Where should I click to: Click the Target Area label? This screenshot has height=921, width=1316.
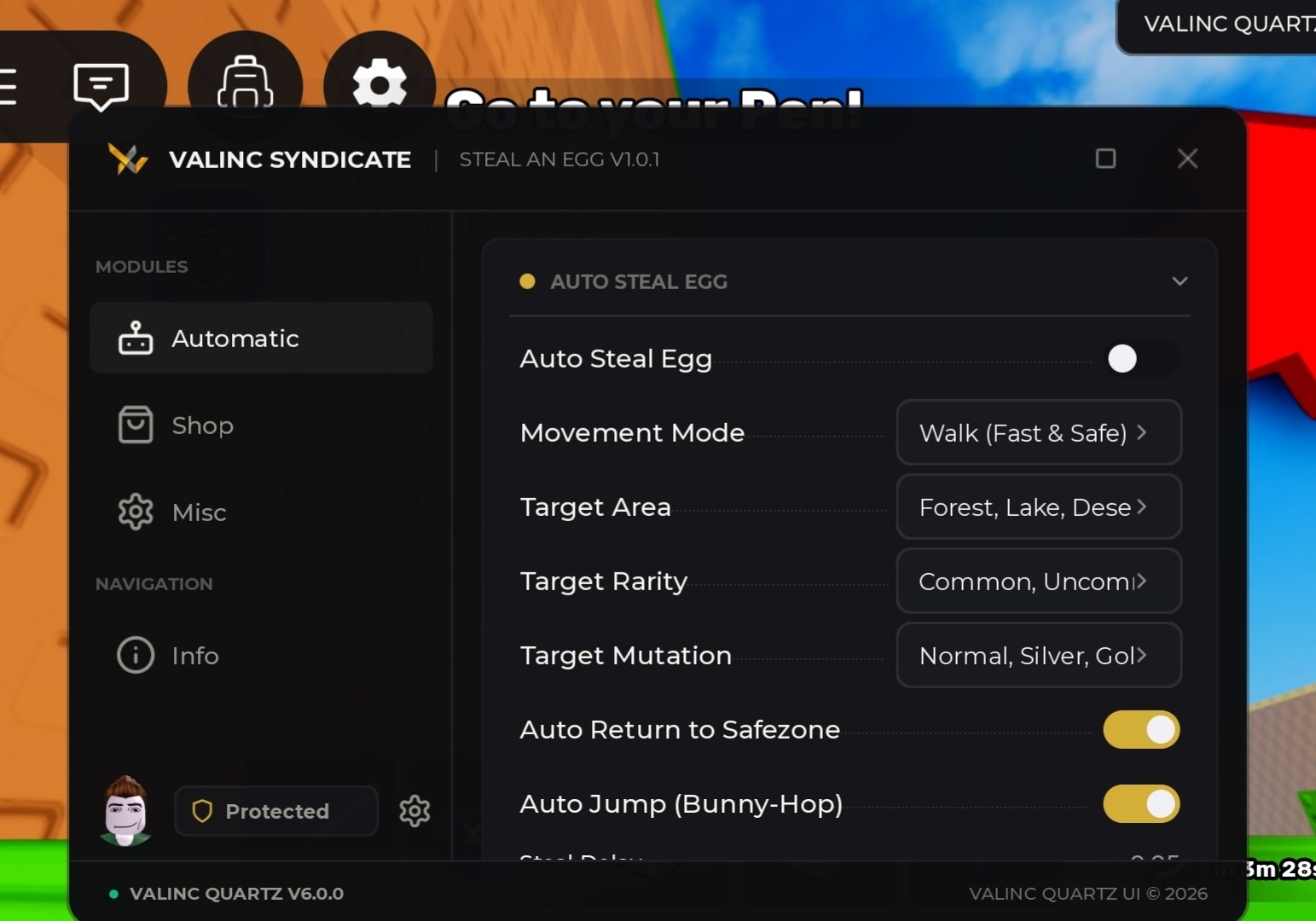tap(595, 507)
